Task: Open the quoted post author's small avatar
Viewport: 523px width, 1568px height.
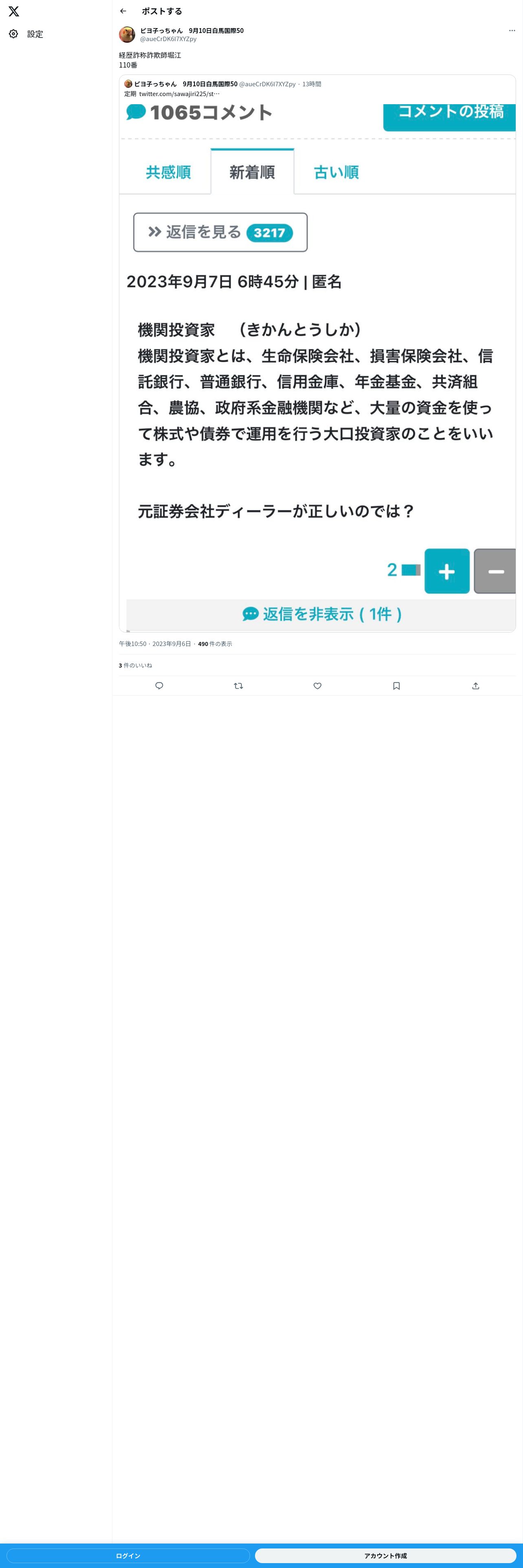Action: click(x=128, y=84)
